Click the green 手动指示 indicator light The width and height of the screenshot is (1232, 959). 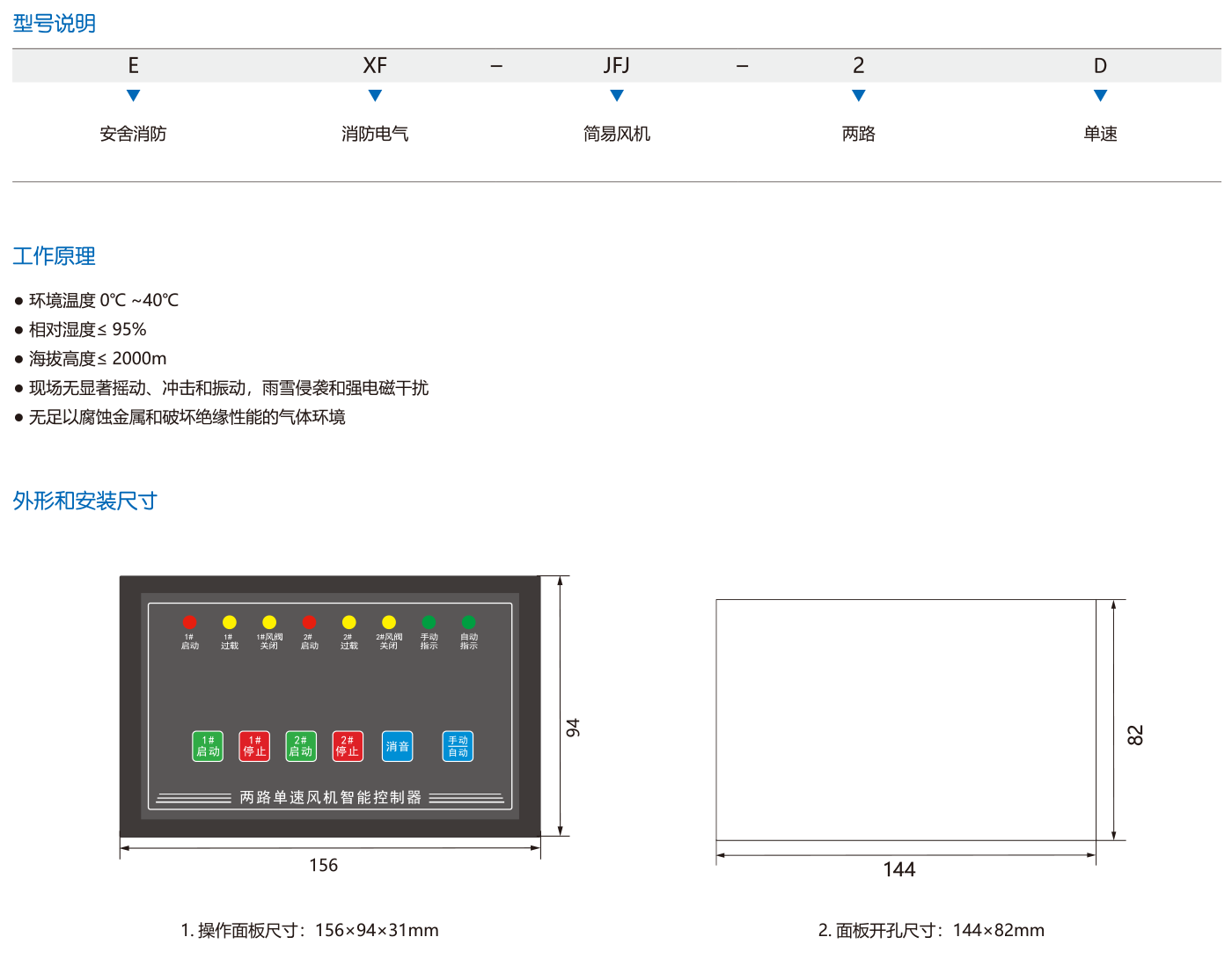tap(429, 622)
